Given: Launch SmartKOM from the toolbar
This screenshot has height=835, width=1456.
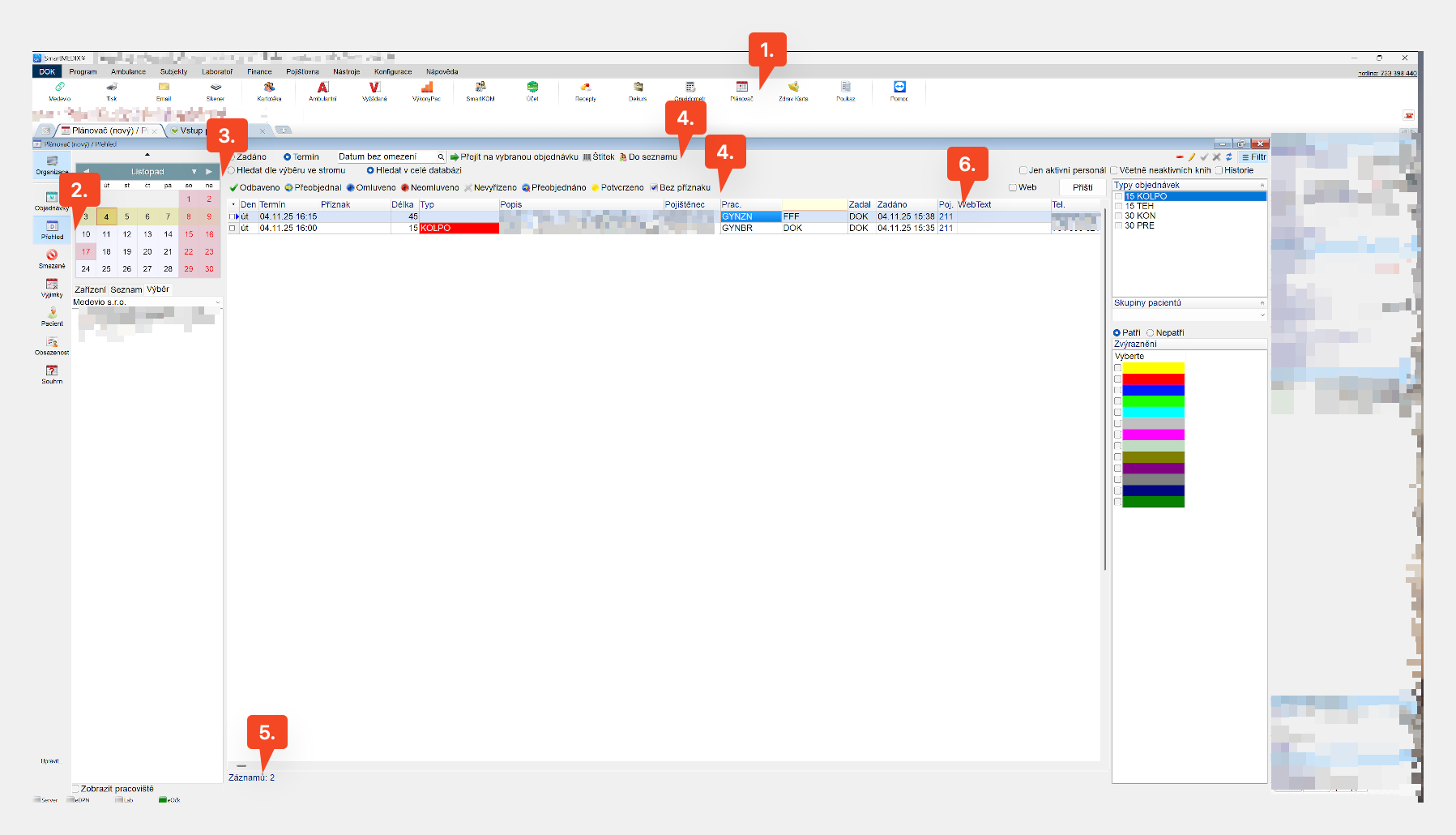Looking at the screenshot, I should pos(480,90).
